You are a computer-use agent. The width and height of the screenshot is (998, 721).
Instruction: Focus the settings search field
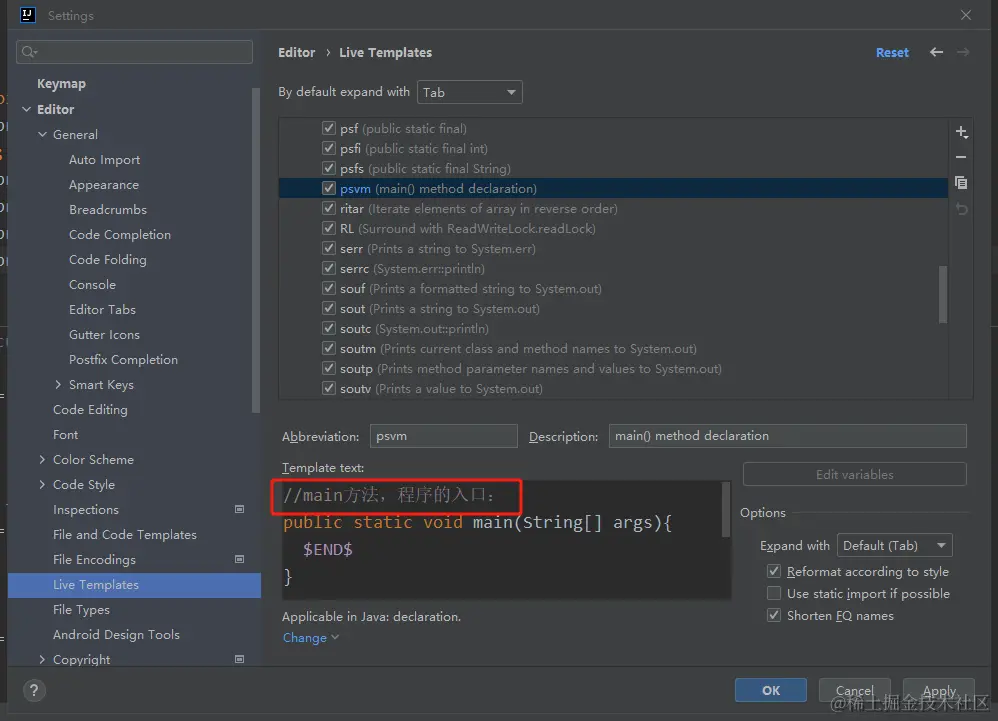click(x=134, y=52)
